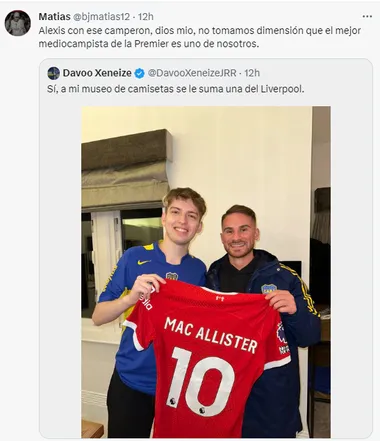Open the quoted tweet's 12h timestamp
Screen dimensions: 380x441
pos(252,73)
